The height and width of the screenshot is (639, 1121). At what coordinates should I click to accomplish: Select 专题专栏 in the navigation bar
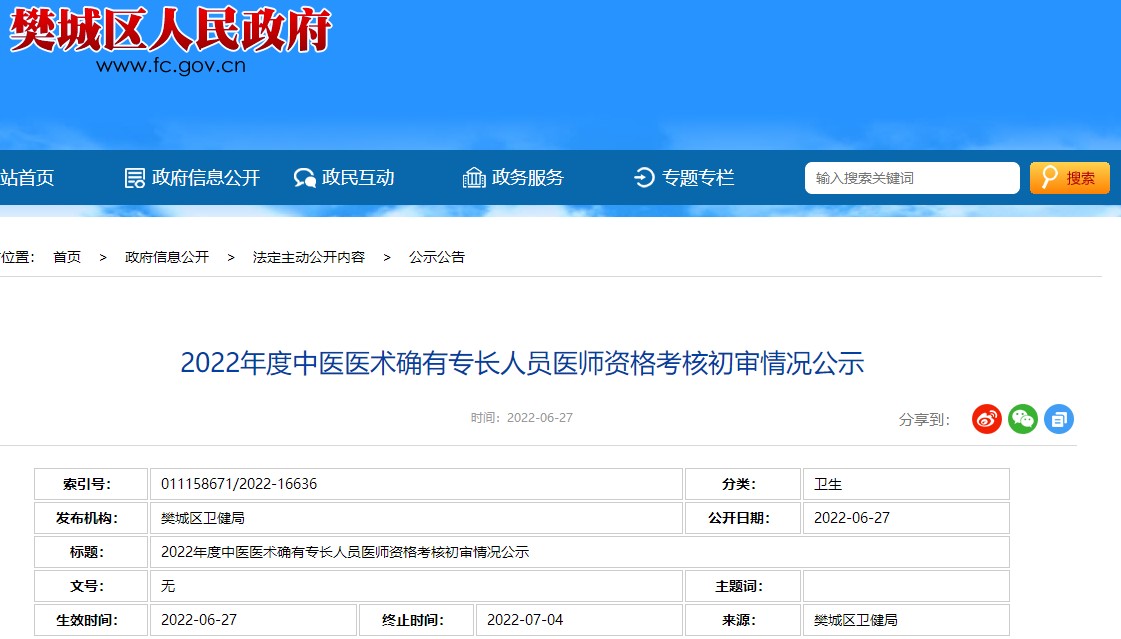(x=698, y=178)
